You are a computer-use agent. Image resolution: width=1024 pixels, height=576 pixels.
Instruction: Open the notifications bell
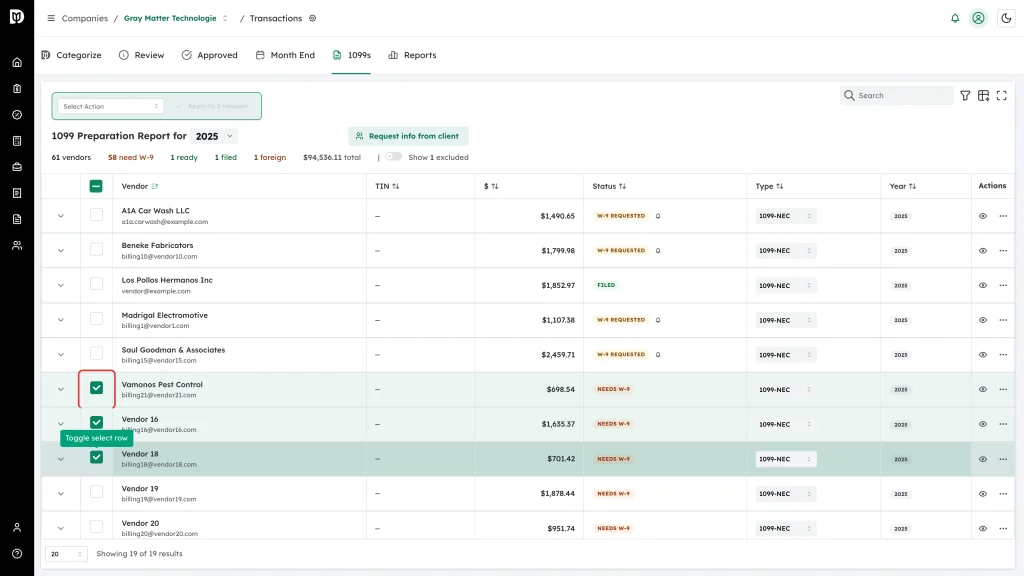[x=955, y=18]
